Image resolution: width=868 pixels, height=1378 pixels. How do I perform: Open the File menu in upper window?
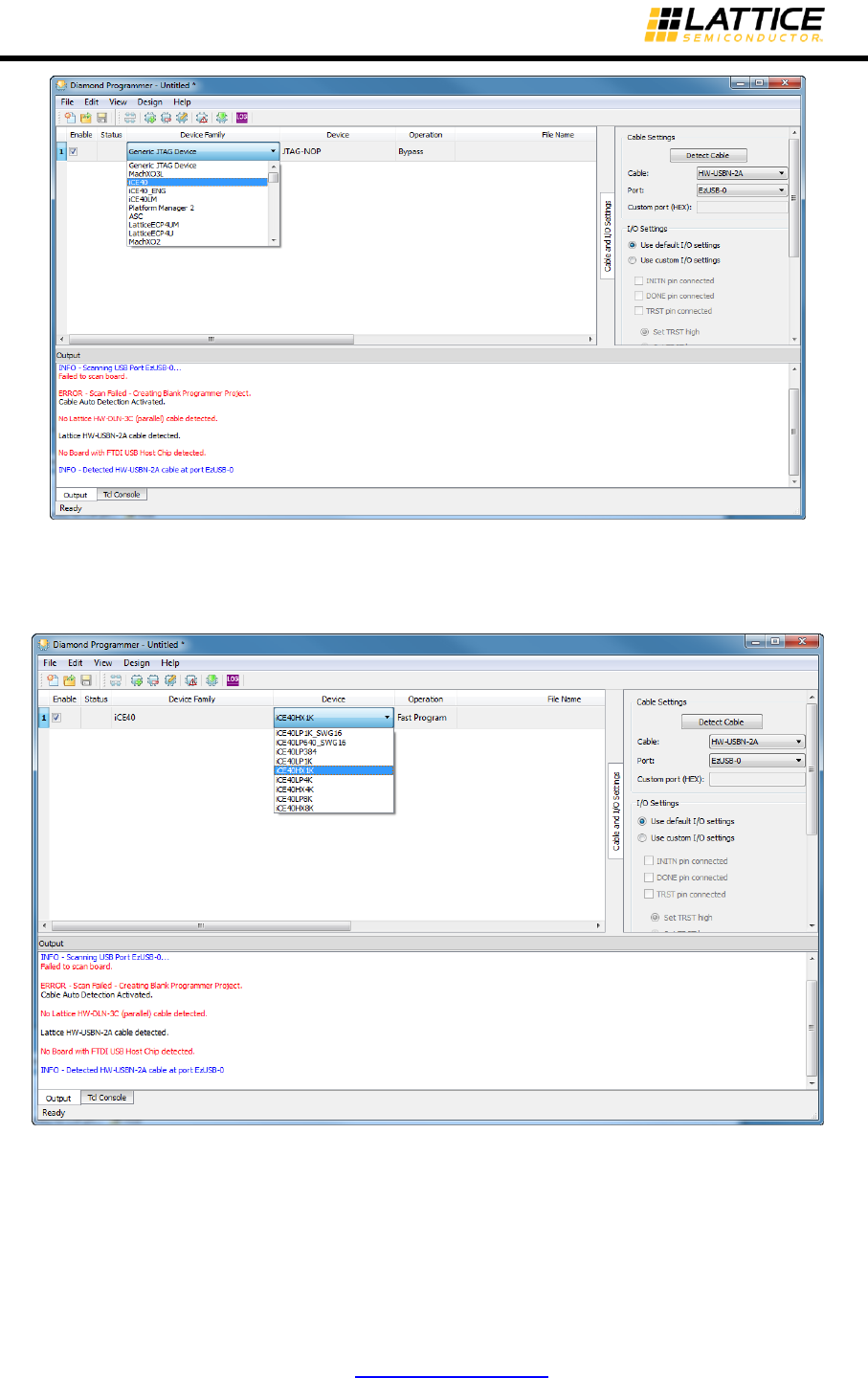click(x=67, y=101)
